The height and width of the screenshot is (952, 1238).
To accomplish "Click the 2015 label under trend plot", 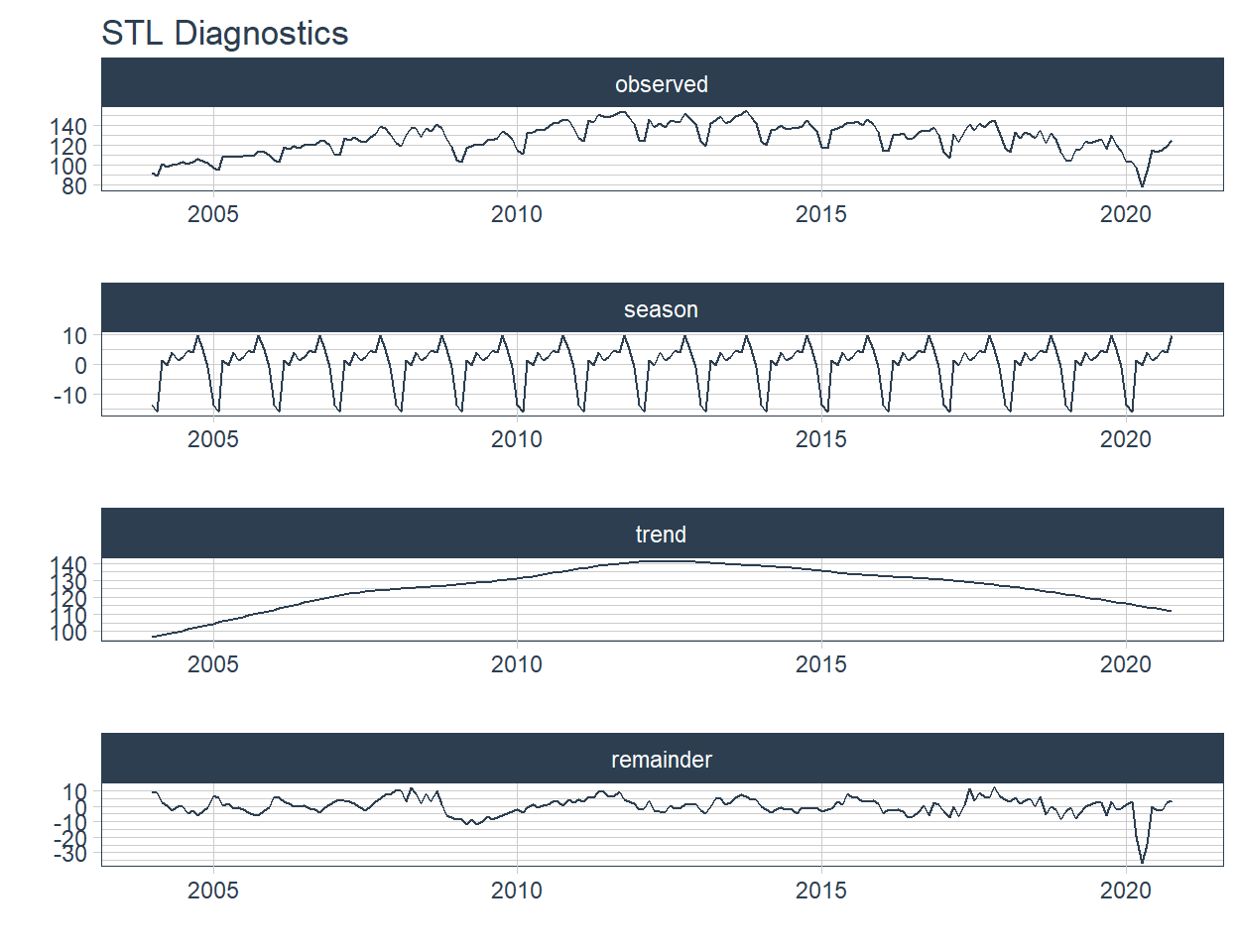I will pos(821,664).
